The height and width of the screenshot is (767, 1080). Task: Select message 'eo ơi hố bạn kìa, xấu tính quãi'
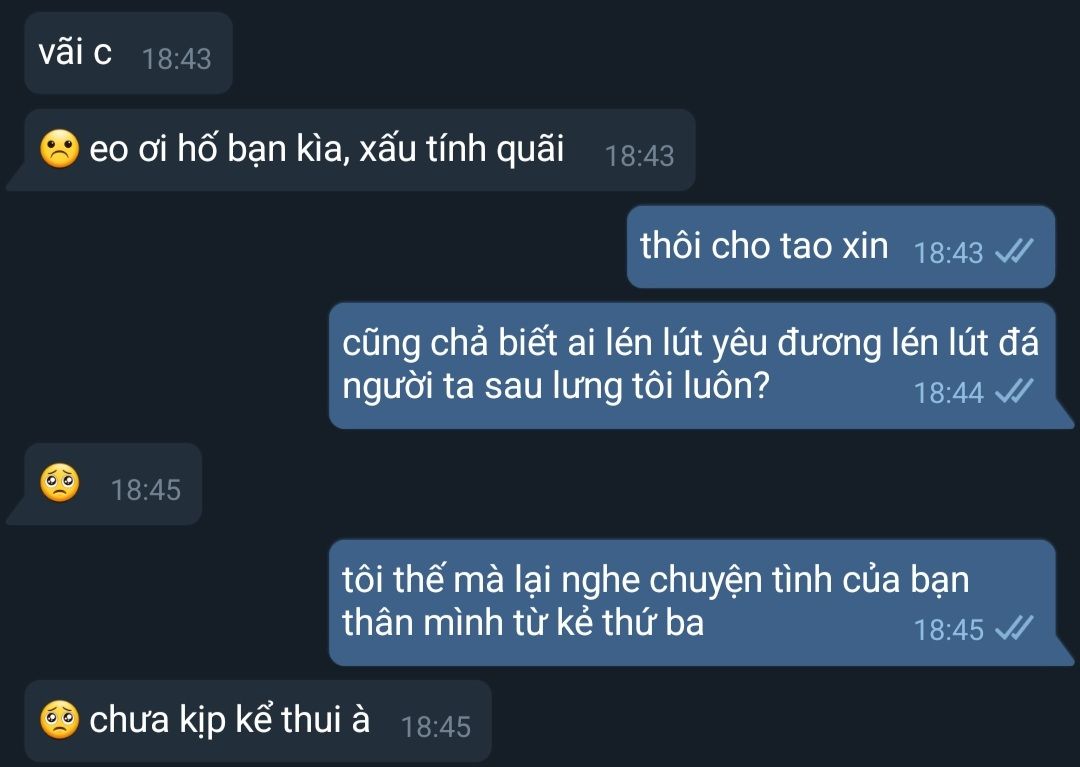(351, 150)
